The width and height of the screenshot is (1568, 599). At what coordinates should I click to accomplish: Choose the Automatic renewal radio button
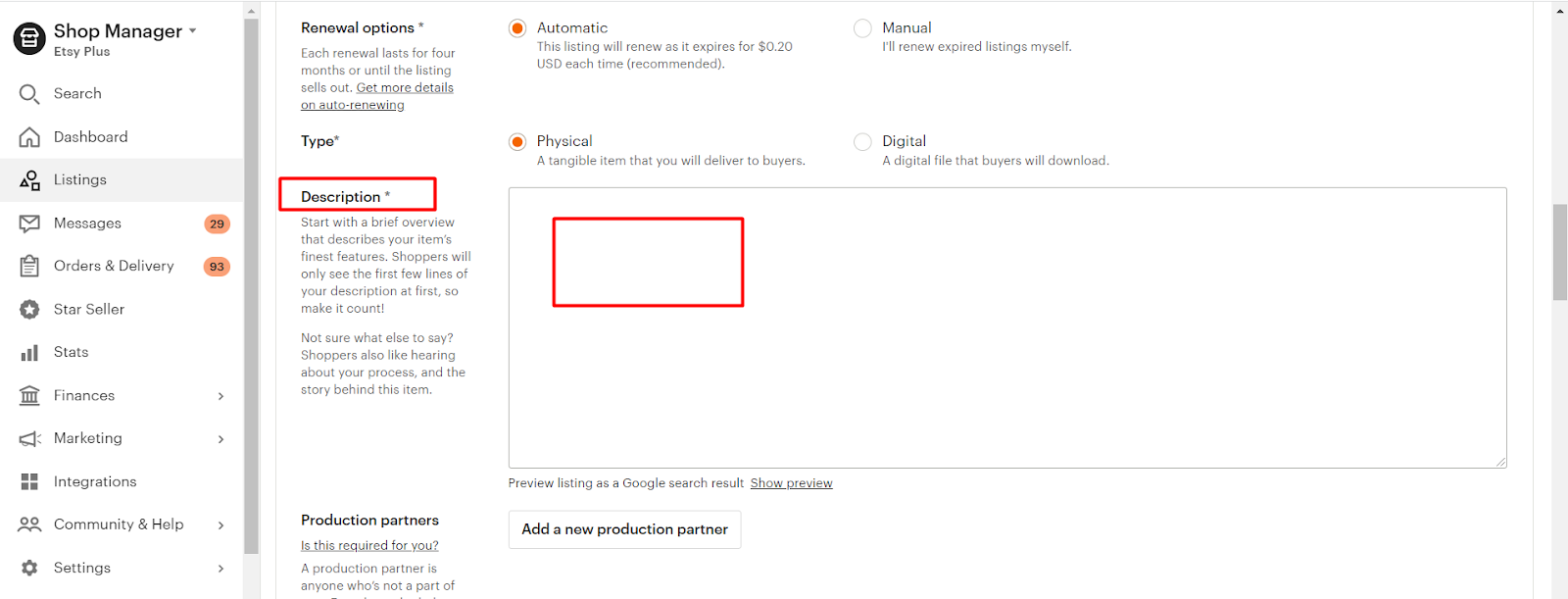[x=517, y=28]
